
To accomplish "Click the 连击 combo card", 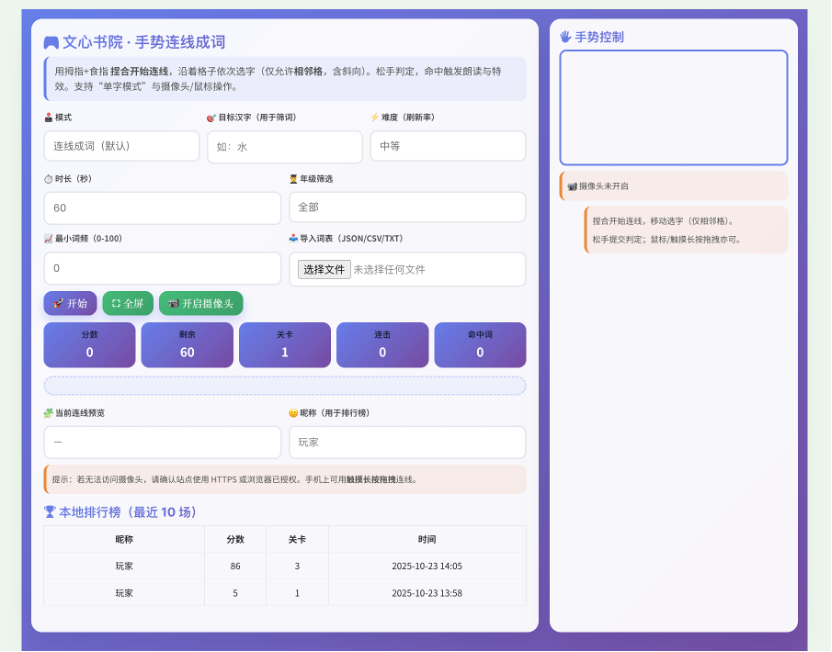I will [383, 345].
